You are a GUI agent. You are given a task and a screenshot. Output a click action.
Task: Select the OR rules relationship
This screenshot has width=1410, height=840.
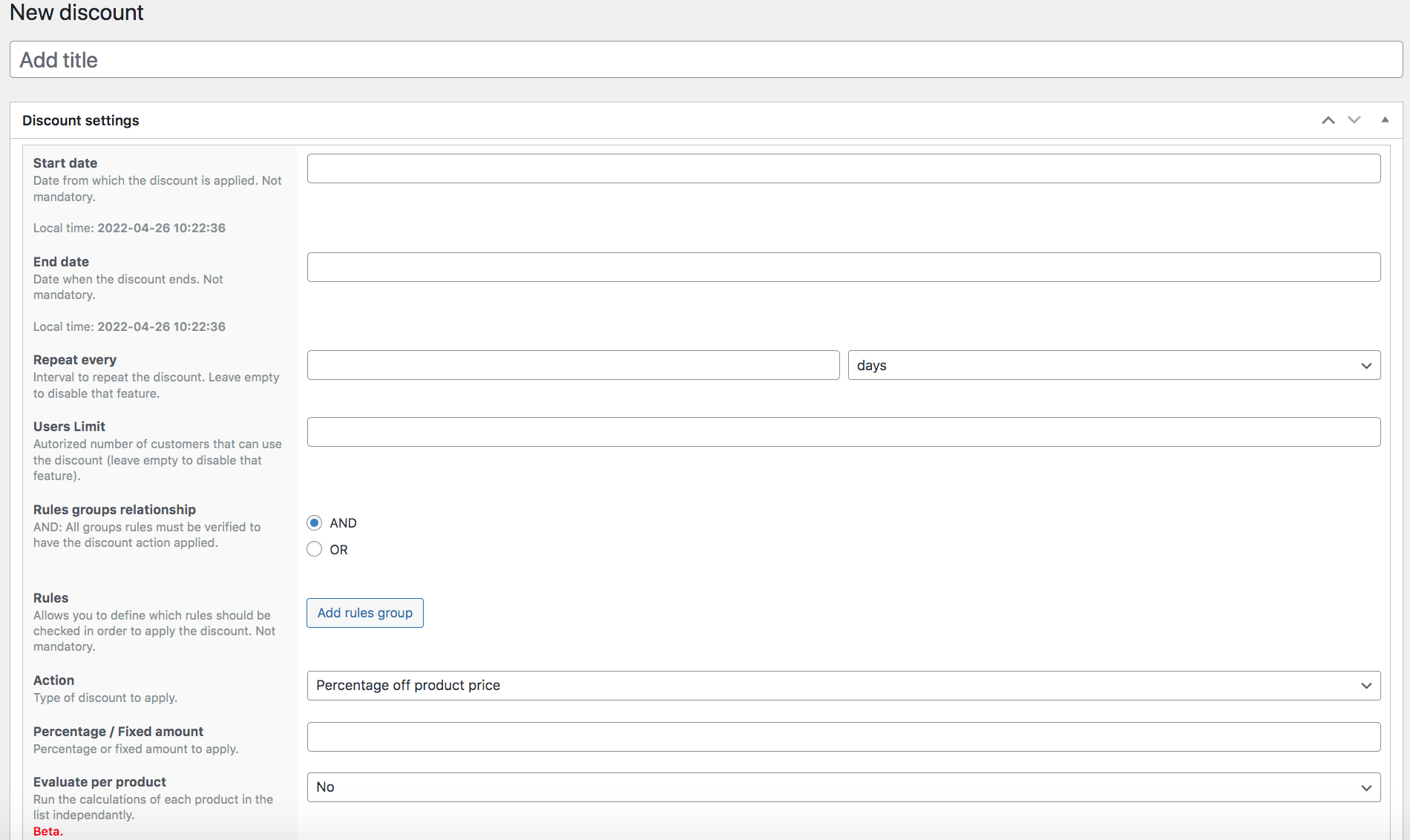315,550
